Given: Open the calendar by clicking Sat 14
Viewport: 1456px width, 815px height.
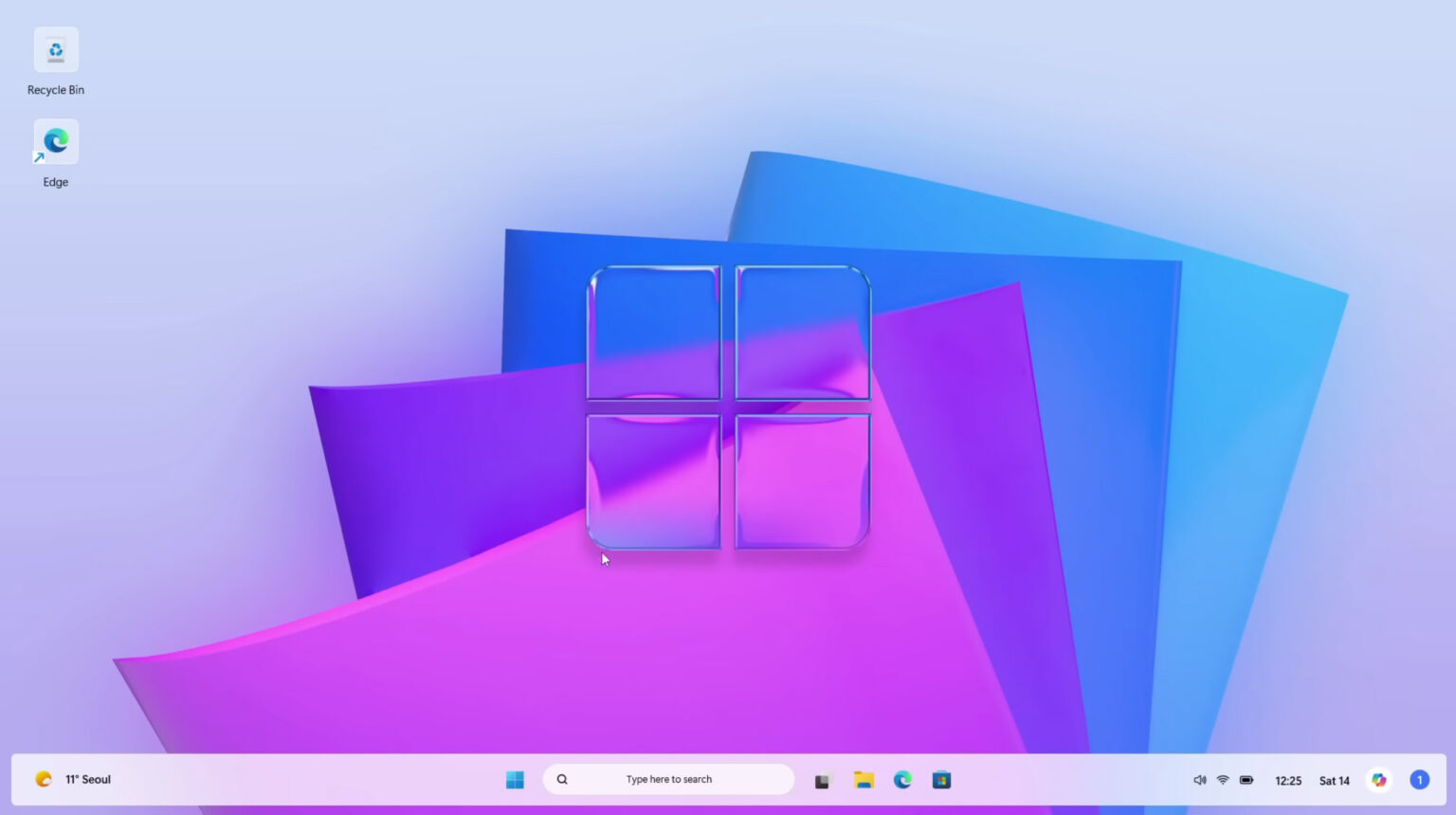Looking at the screenshot, I should tap(1334, 780).
